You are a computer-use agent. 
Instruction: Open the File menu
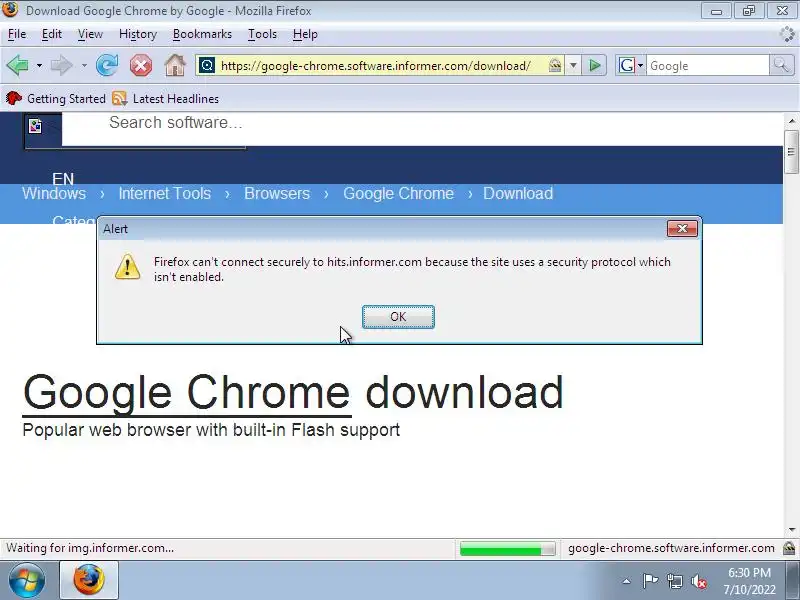(17, 34)
